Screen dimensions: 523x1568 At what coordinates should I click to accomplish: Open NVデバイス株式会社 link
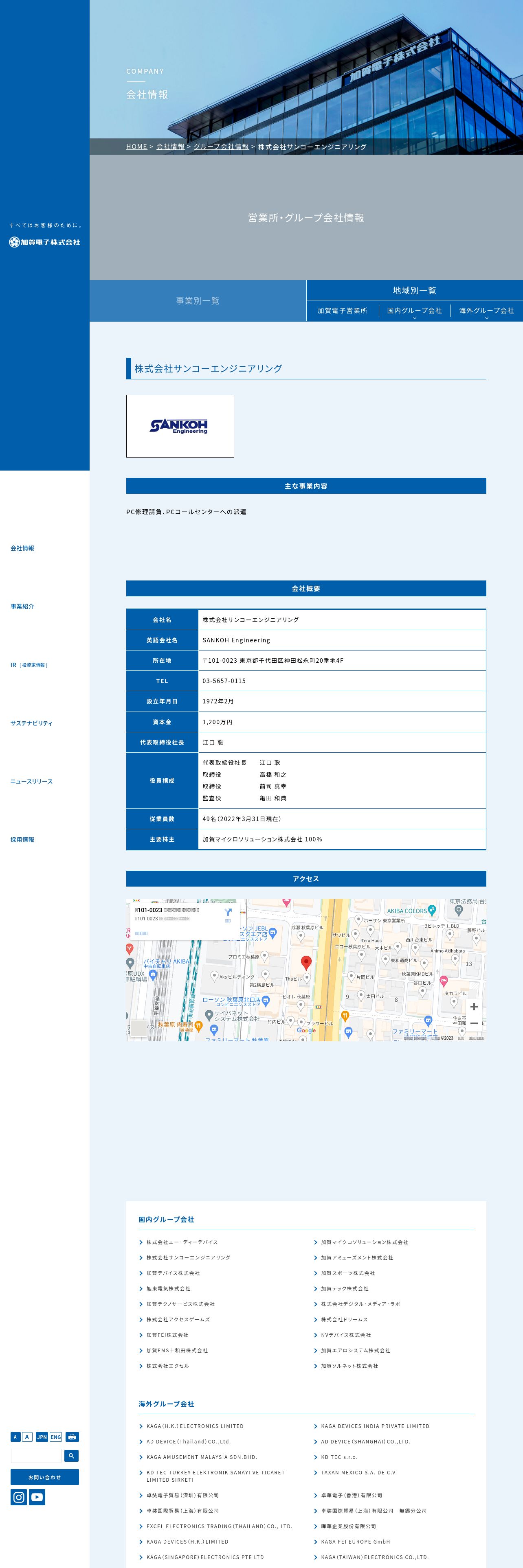(346, 1335)
